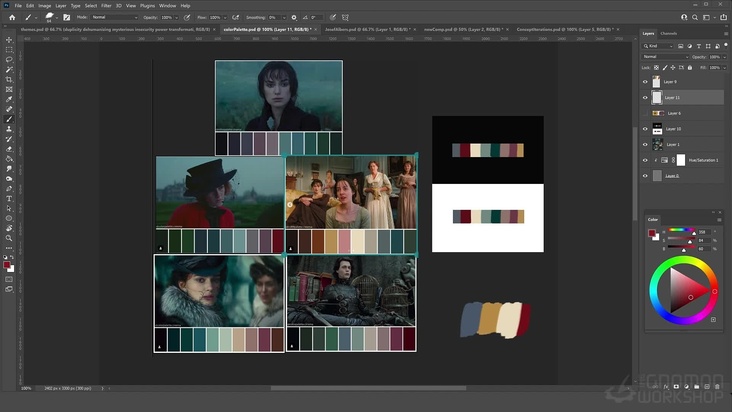
Task: Open Smoothing value dropdown arrow
Action: coord(283,18)
